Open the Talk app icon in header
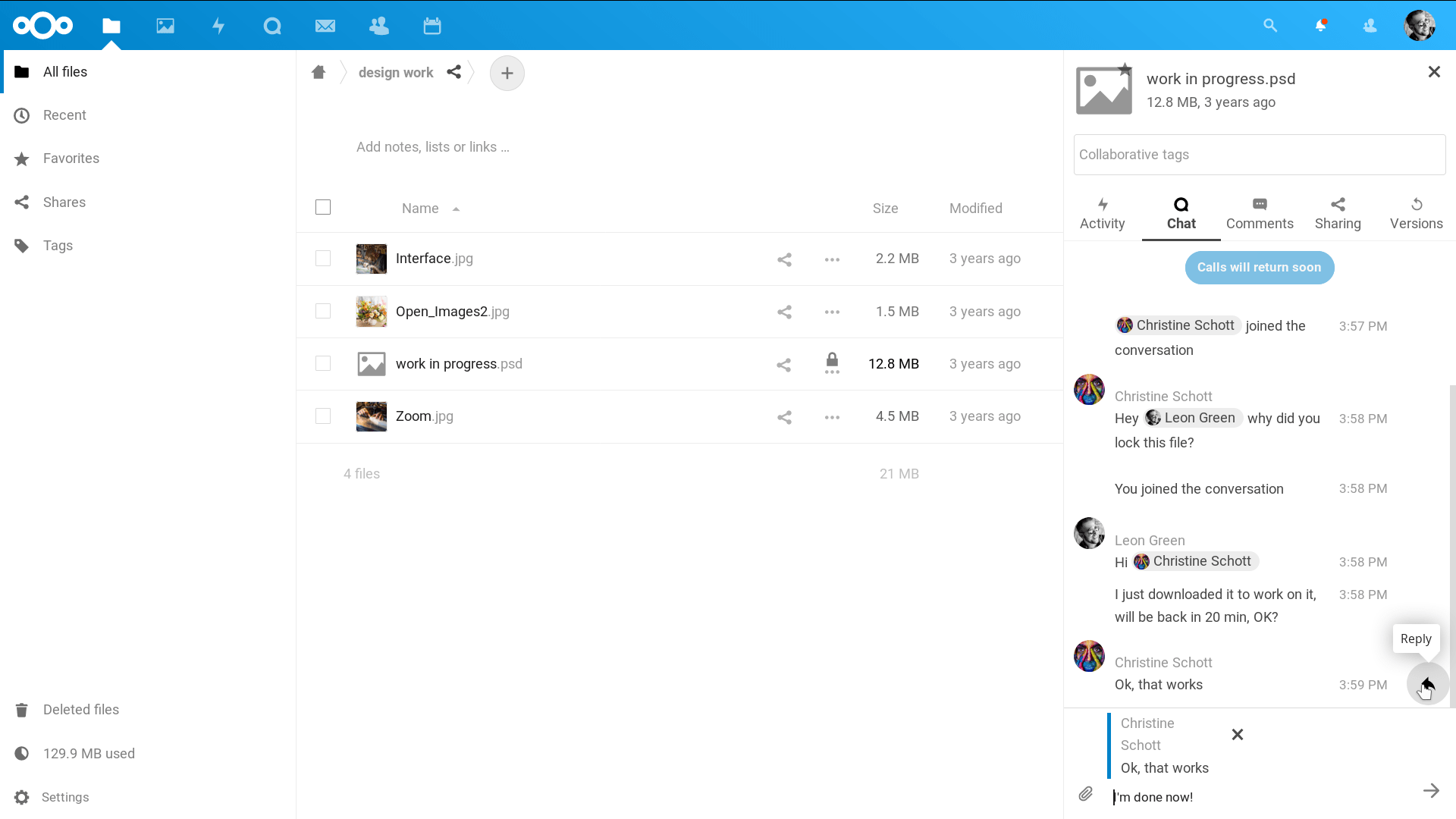 coord(272,27)
